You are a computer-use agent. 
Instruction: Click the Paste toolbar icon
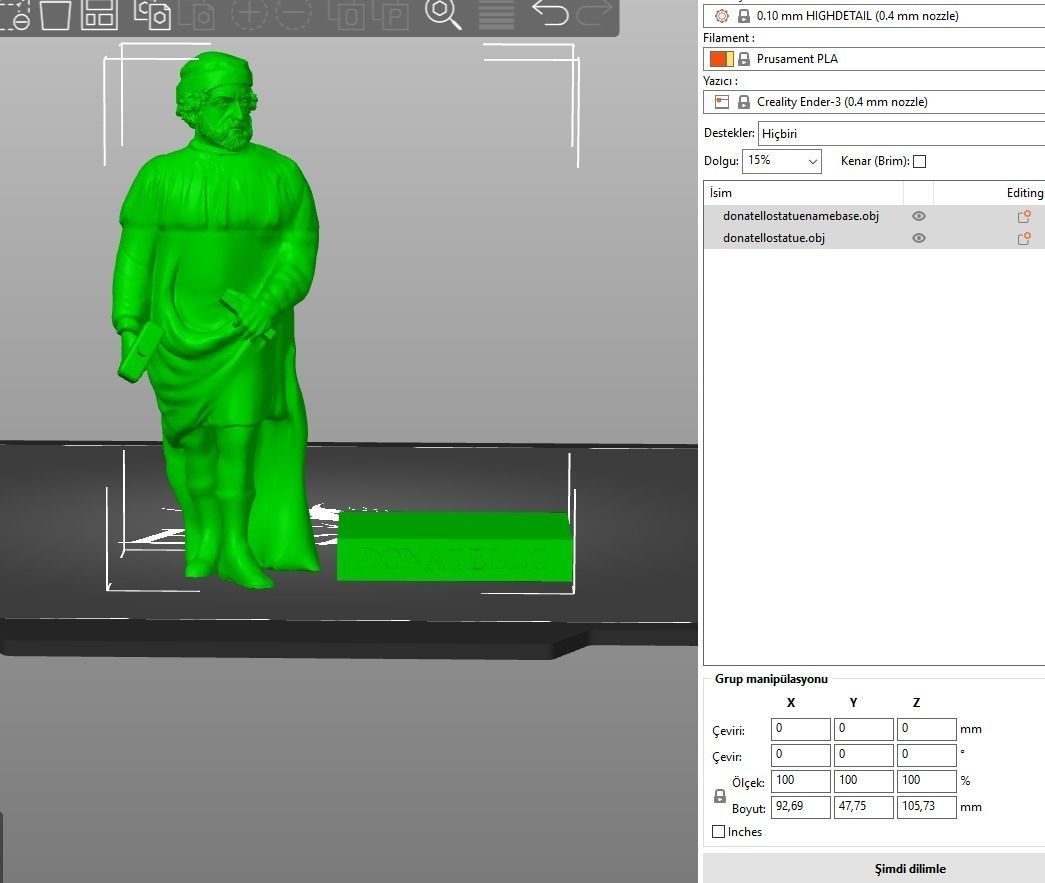tap(198, 15)
